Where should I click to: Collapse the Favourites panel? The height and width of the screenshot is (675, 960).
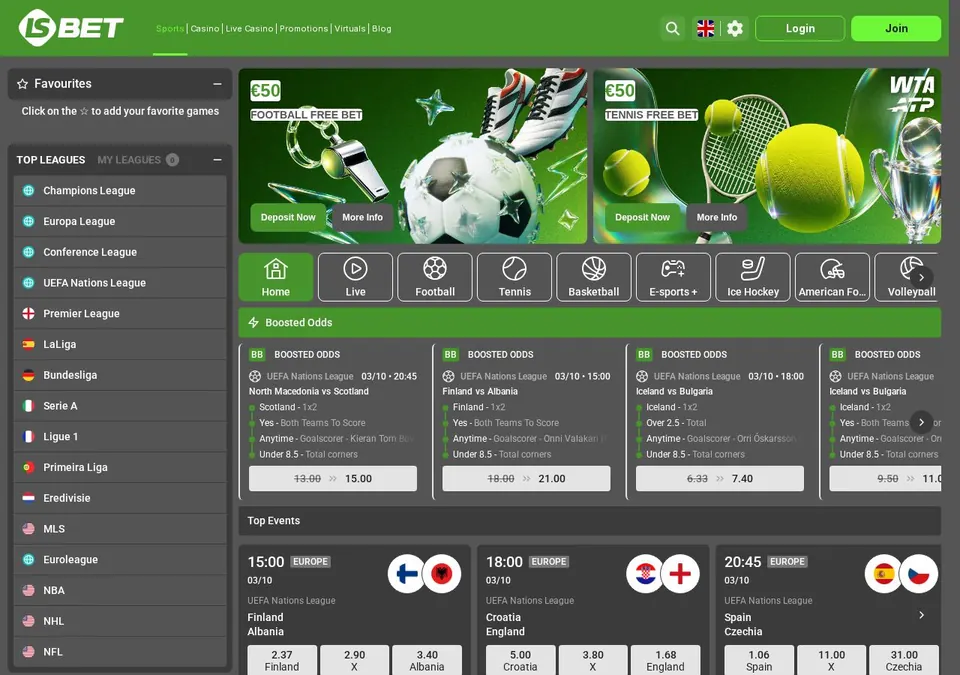(217, 84)
